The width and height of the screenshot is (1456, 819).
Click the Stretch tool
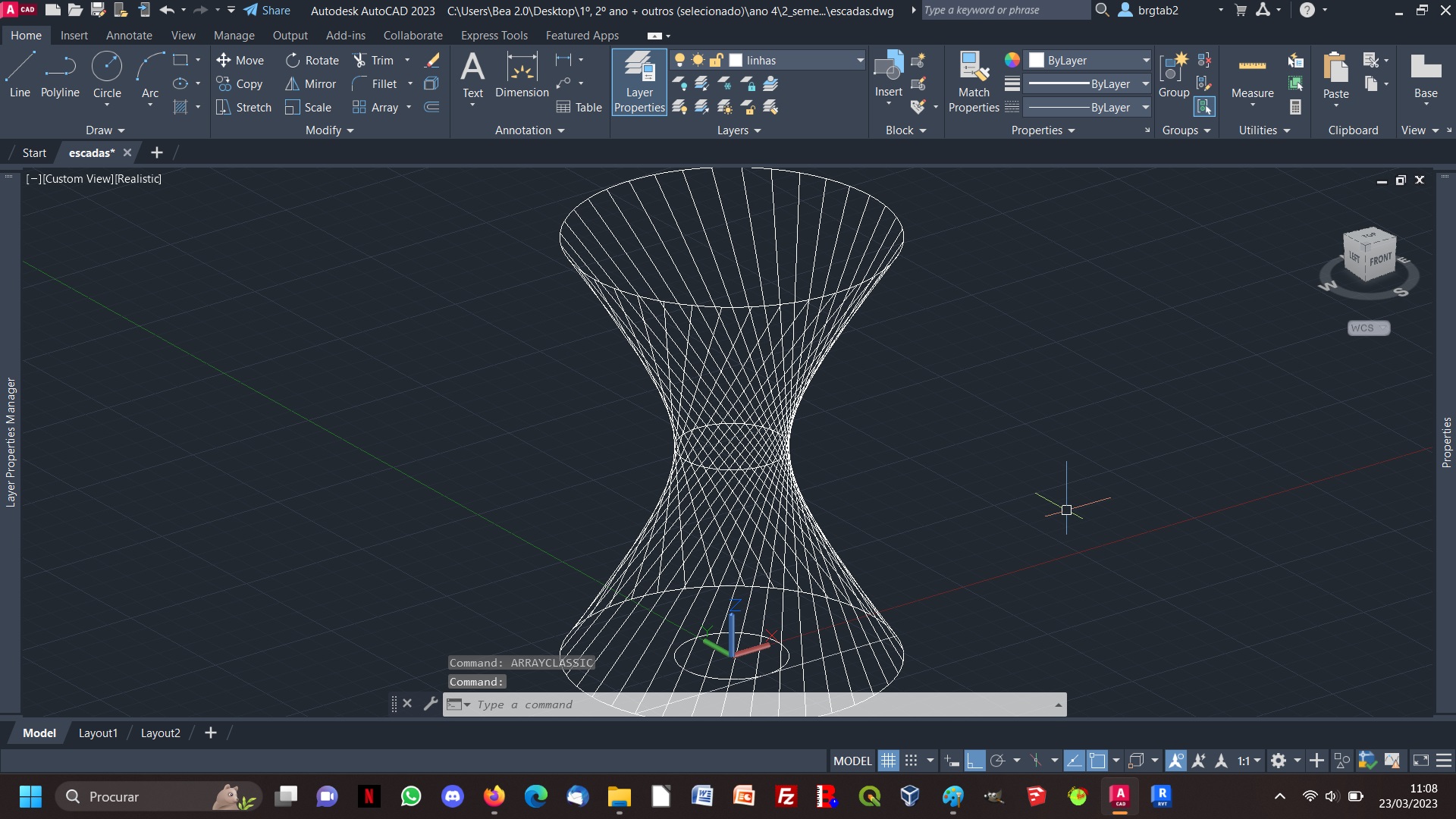tap(244, 107)
